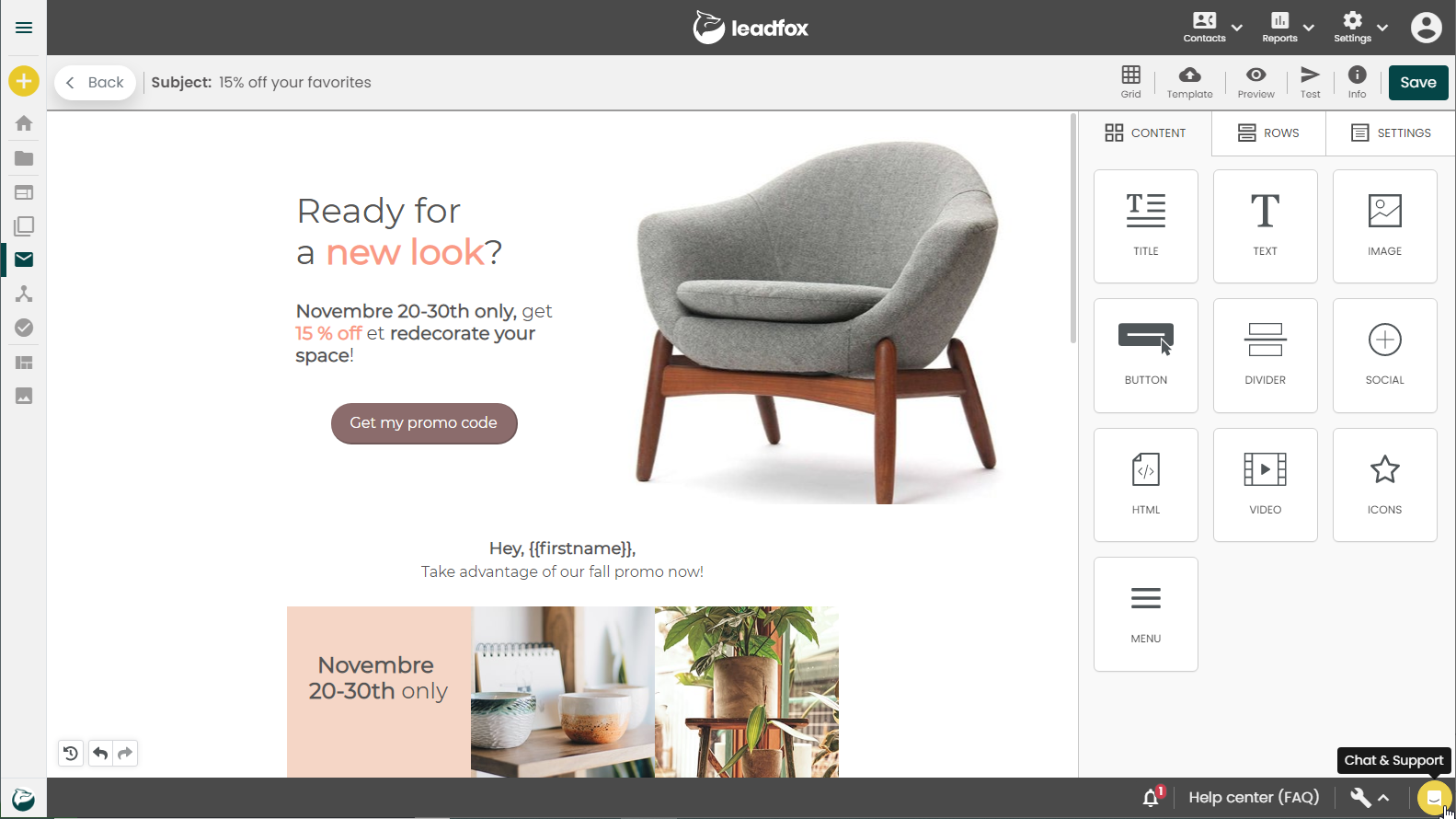Click the Save button
The image size is (1456, 819).
pyautogui.click(x=1418, y=82)
